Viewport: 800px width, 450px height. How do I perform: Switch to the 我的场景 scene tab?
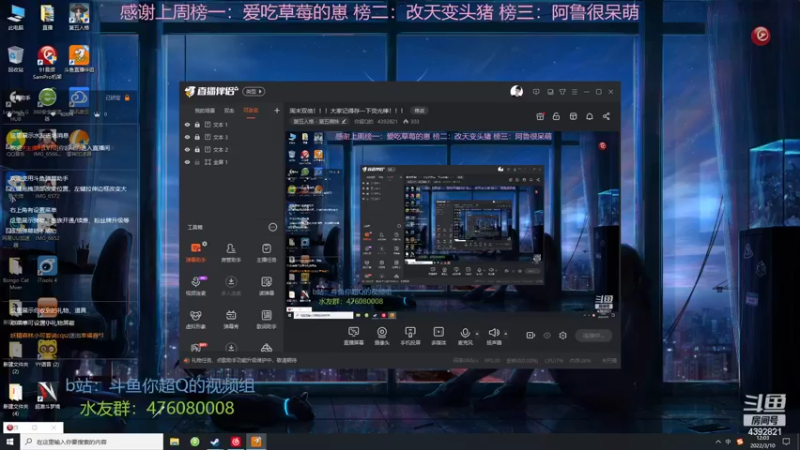tap(205, 111)
